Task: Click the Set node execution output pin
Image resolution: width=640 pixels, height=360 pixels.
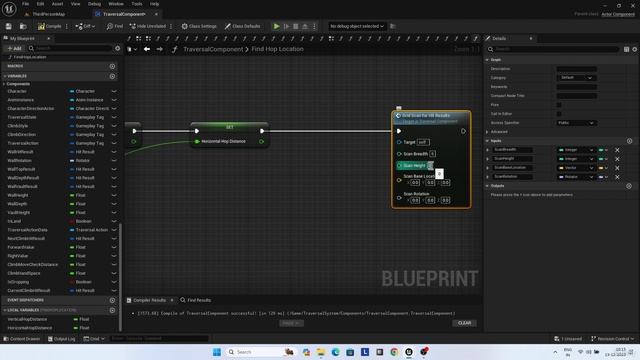Action: pos(262,131)
